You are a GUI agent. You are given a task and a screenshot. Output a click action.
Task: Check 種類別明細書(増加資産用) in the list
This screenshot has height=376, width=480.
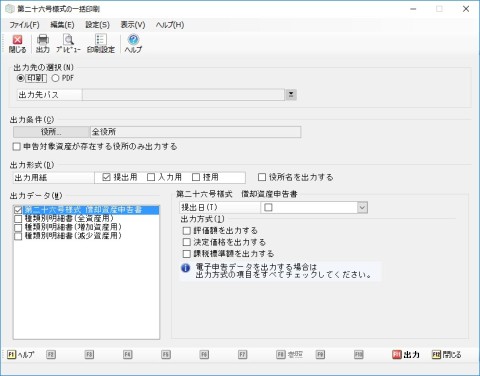click(x=18, y=228)
